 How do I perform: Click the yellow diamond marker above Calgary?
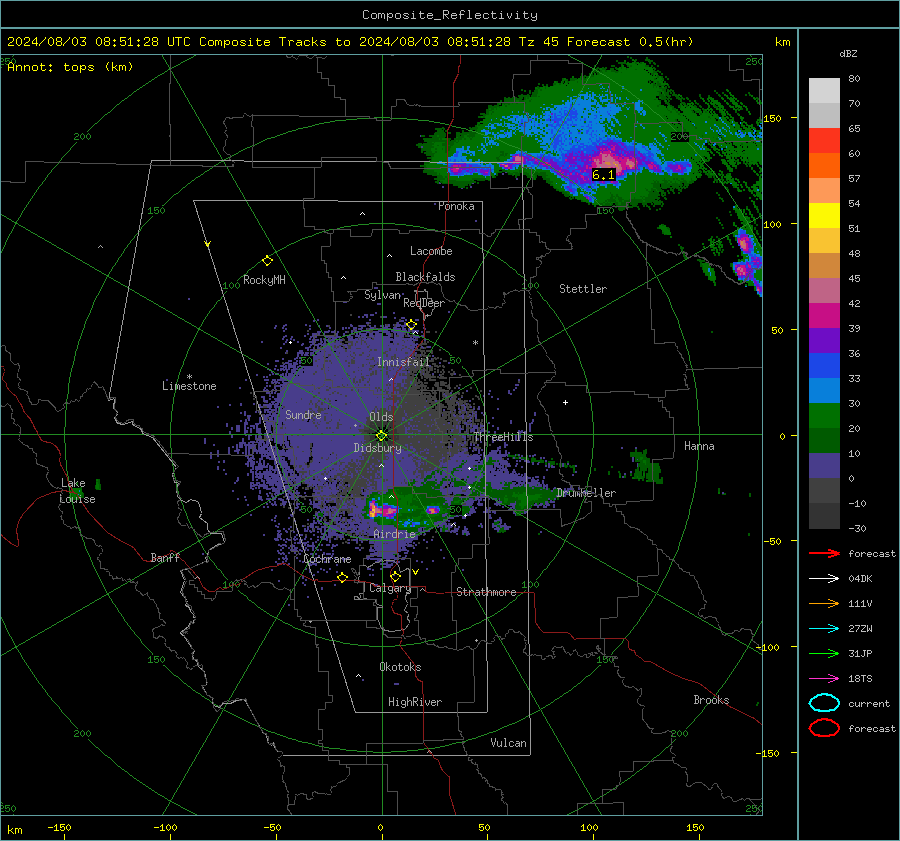click(x=395, y=576)
